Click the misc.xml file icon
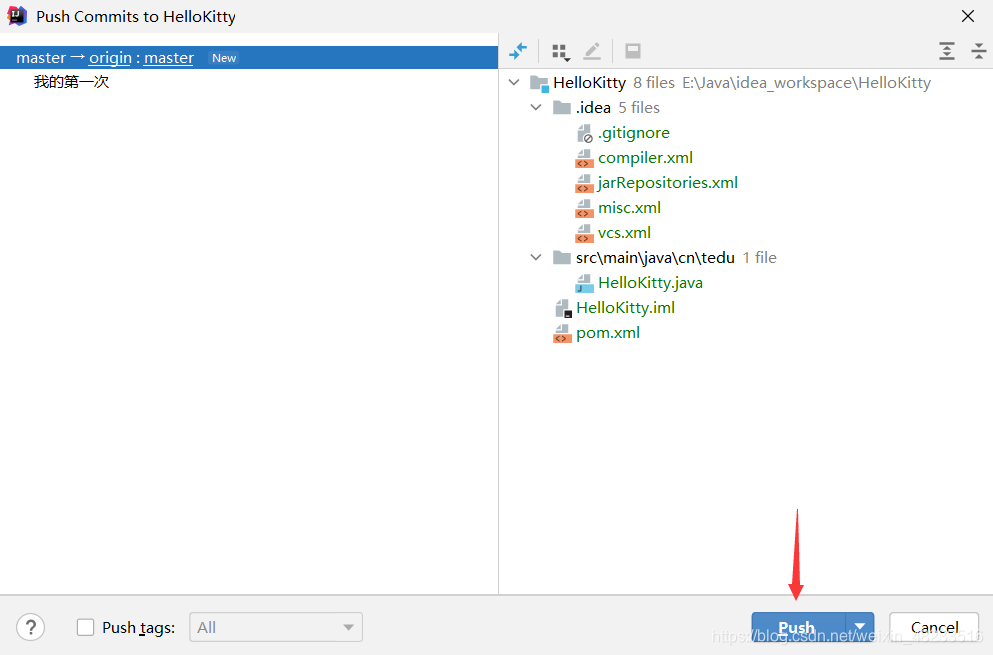The width and height of the screenshot is (993, 655). 584,208
